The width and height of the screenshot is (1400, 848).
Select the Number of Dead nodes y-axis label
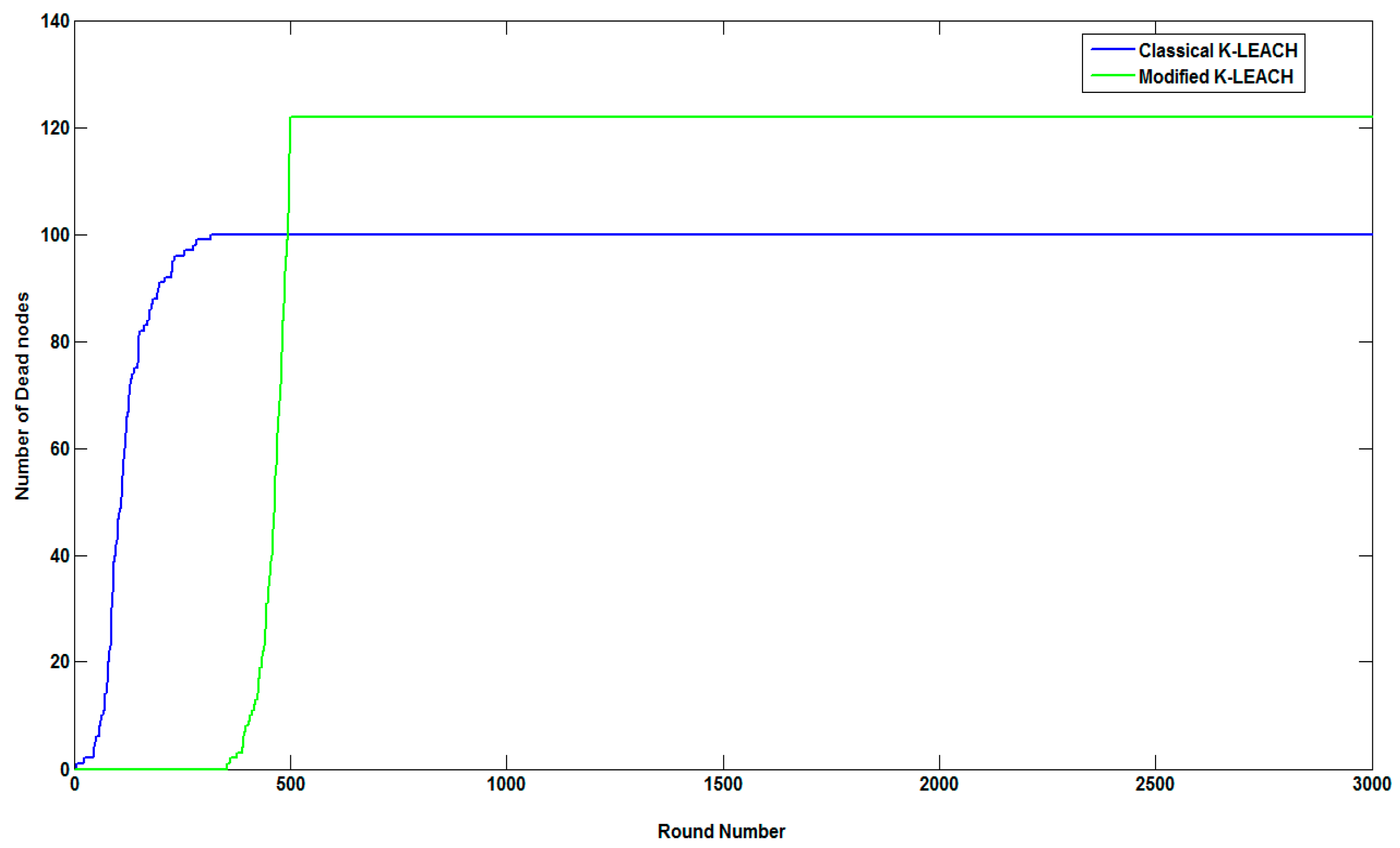click(x=22, y=396)
